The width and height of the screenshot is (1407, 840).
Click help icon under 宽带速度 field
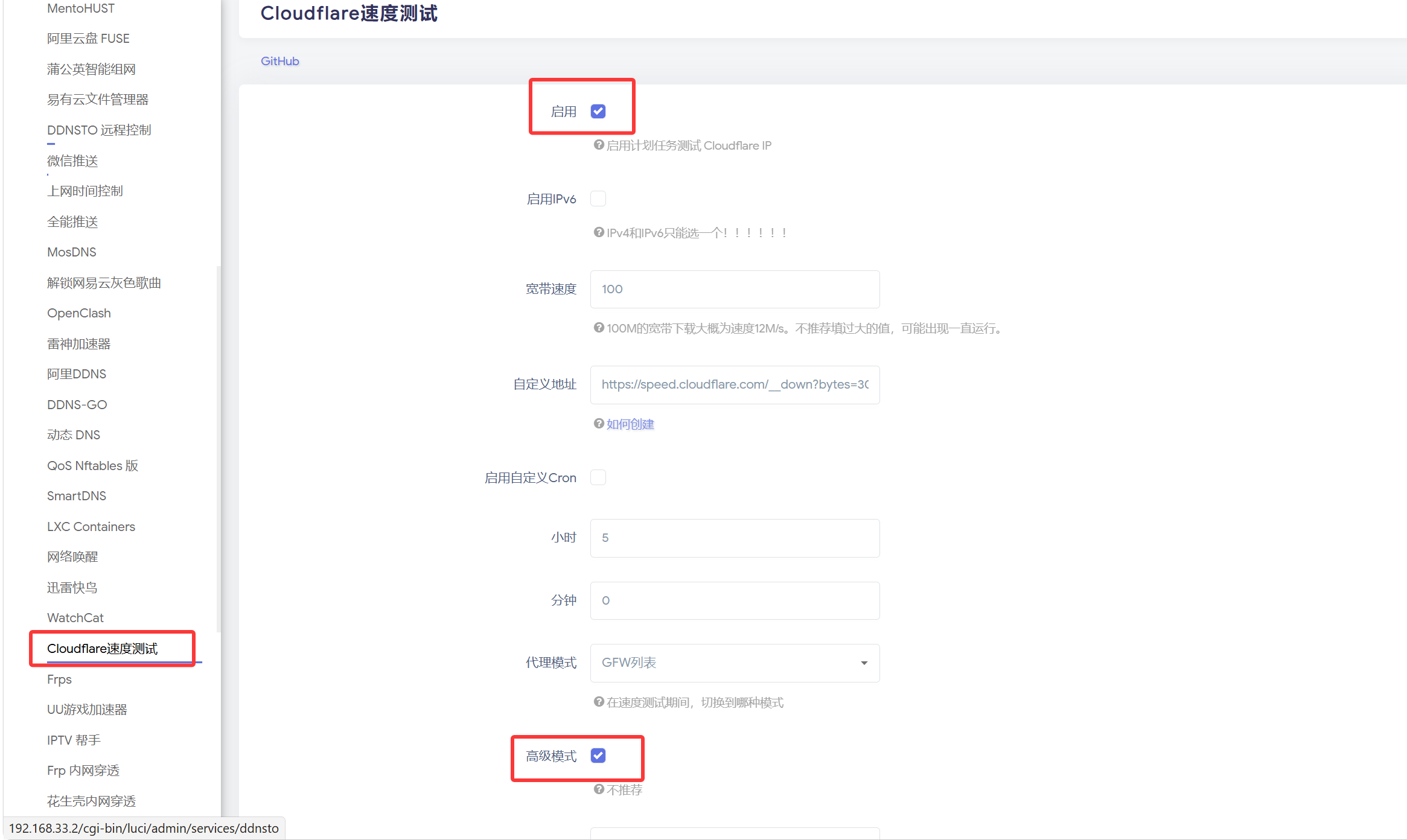(599, 328)
